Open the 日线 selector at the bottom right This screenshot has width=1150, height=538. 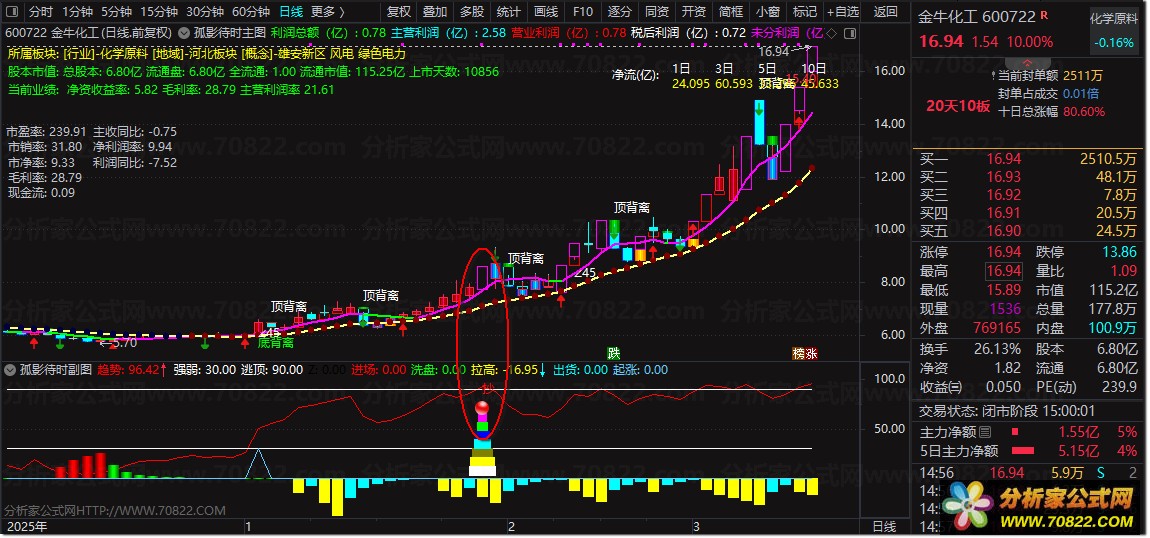click(885, 526)
